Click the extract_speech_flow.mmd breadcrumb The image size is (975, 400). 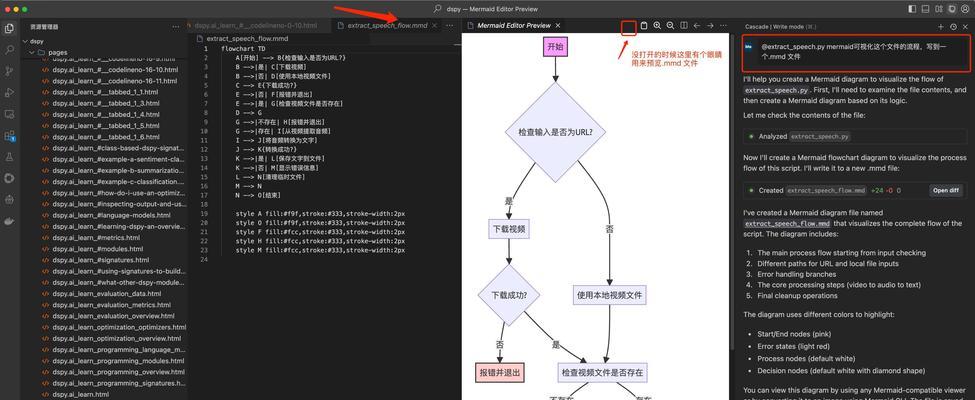pyautogui.click(x=247, y=39)
